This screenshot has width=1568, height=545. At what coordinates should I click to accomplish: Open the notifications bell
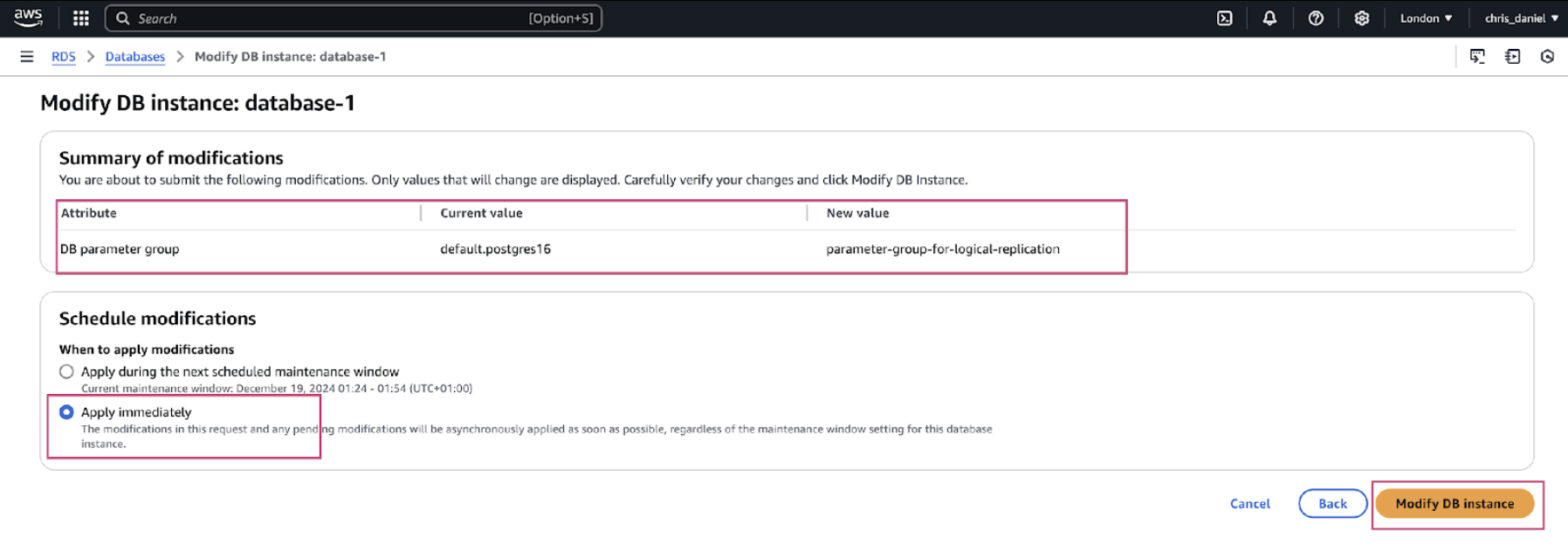tap(1269, 18)
